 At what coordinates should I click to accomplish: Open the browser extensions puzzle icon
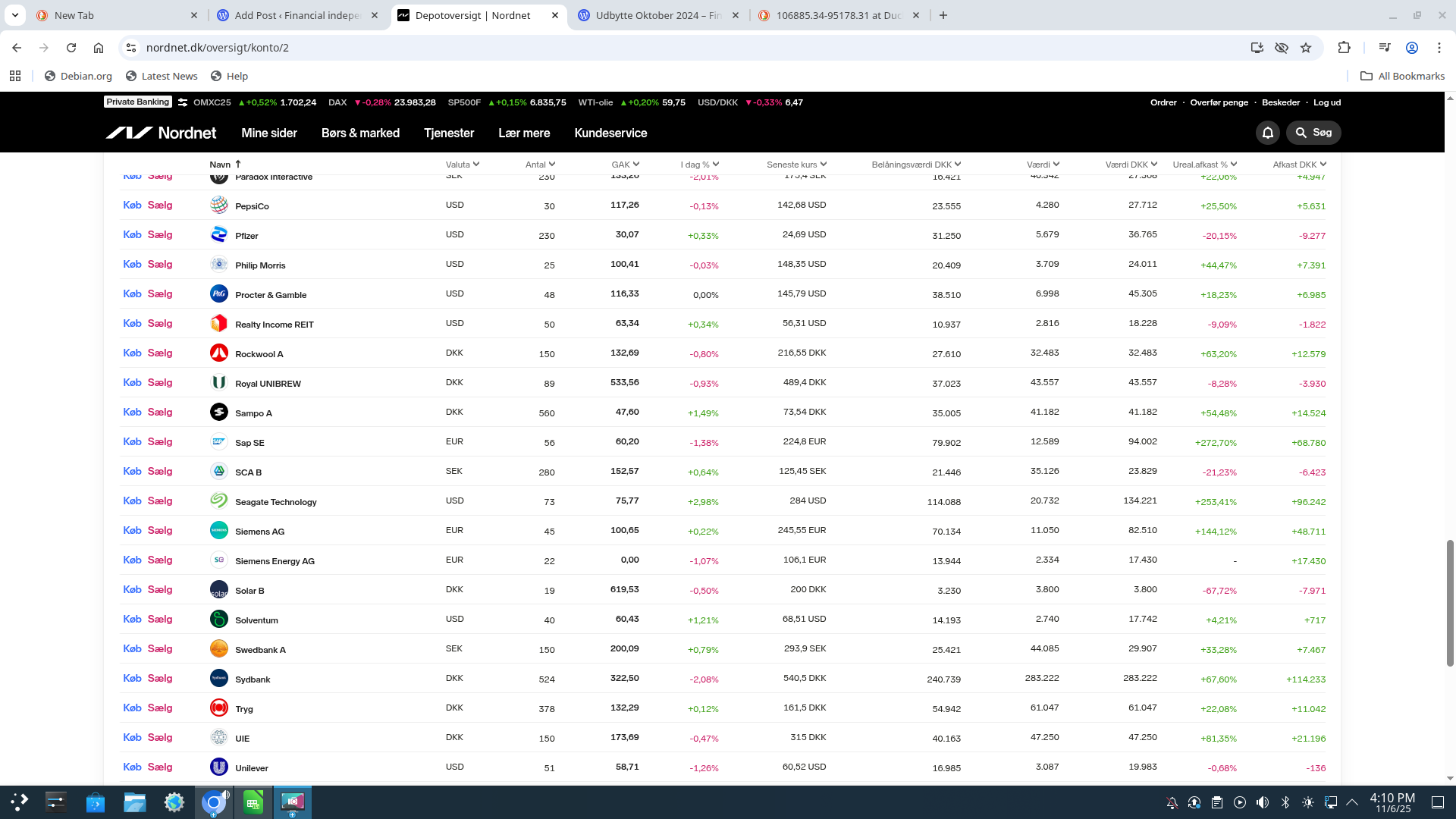pyautogui.click(x=1344, y=48)
